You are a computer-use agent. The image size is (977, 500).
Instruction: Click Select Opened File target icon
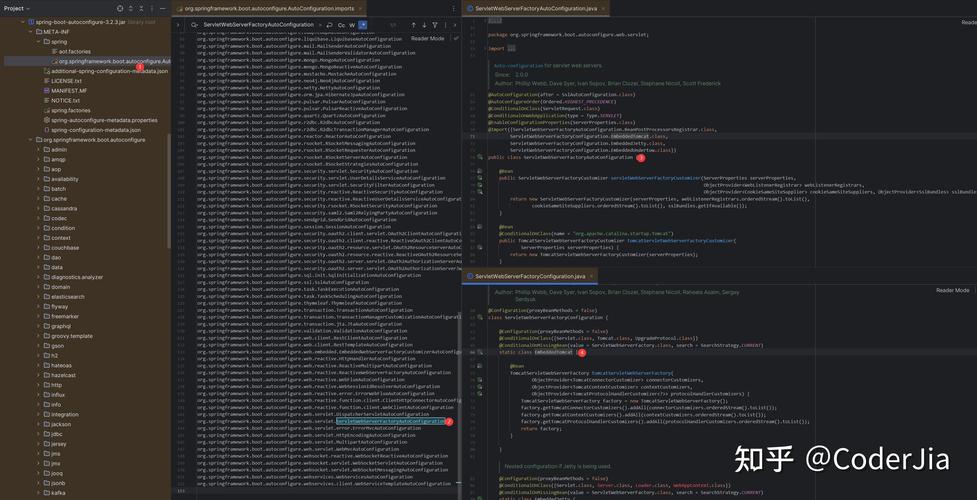(120, 9)
